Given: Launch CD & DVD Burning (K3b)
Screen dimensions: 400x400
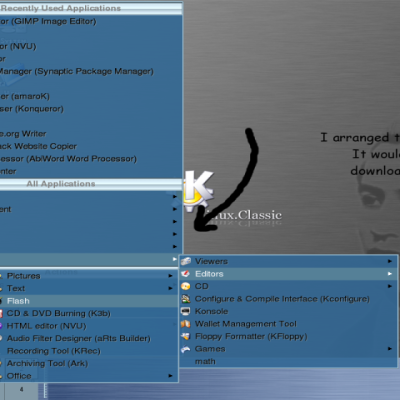Looking at the screenshot, I should point(89,313).
